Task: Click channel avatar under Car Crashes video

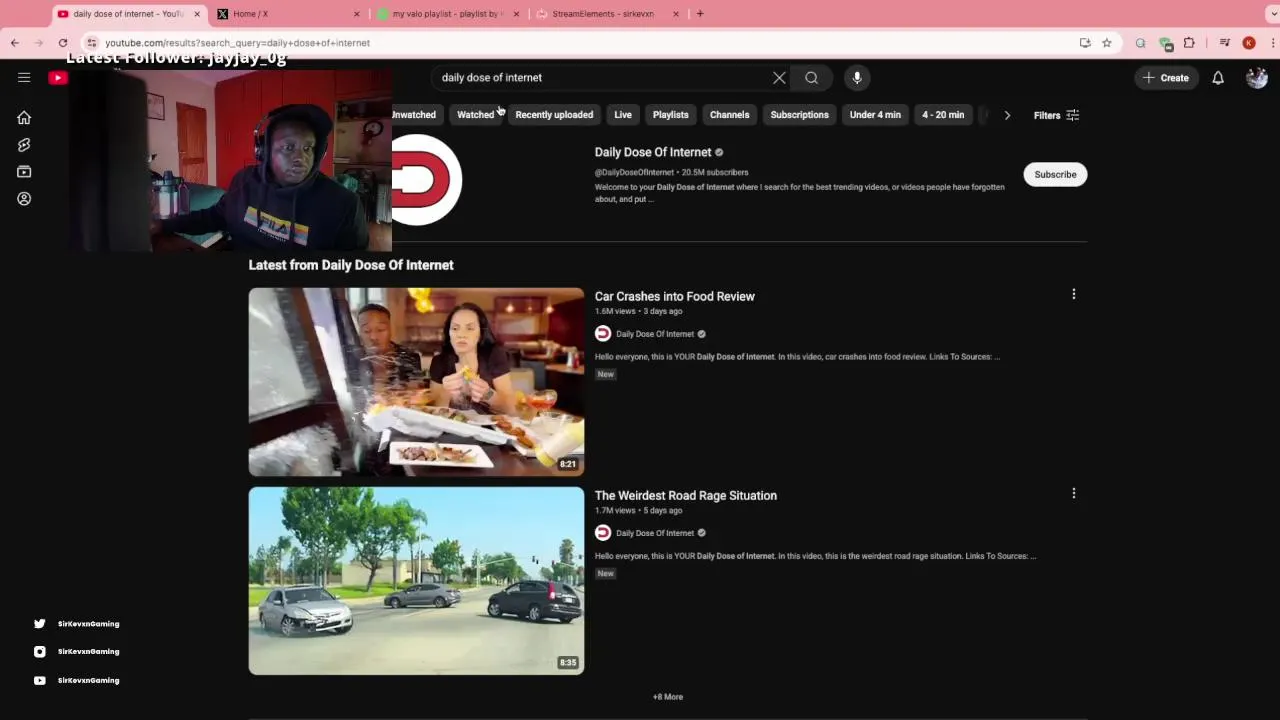Action: click(603, 334)
